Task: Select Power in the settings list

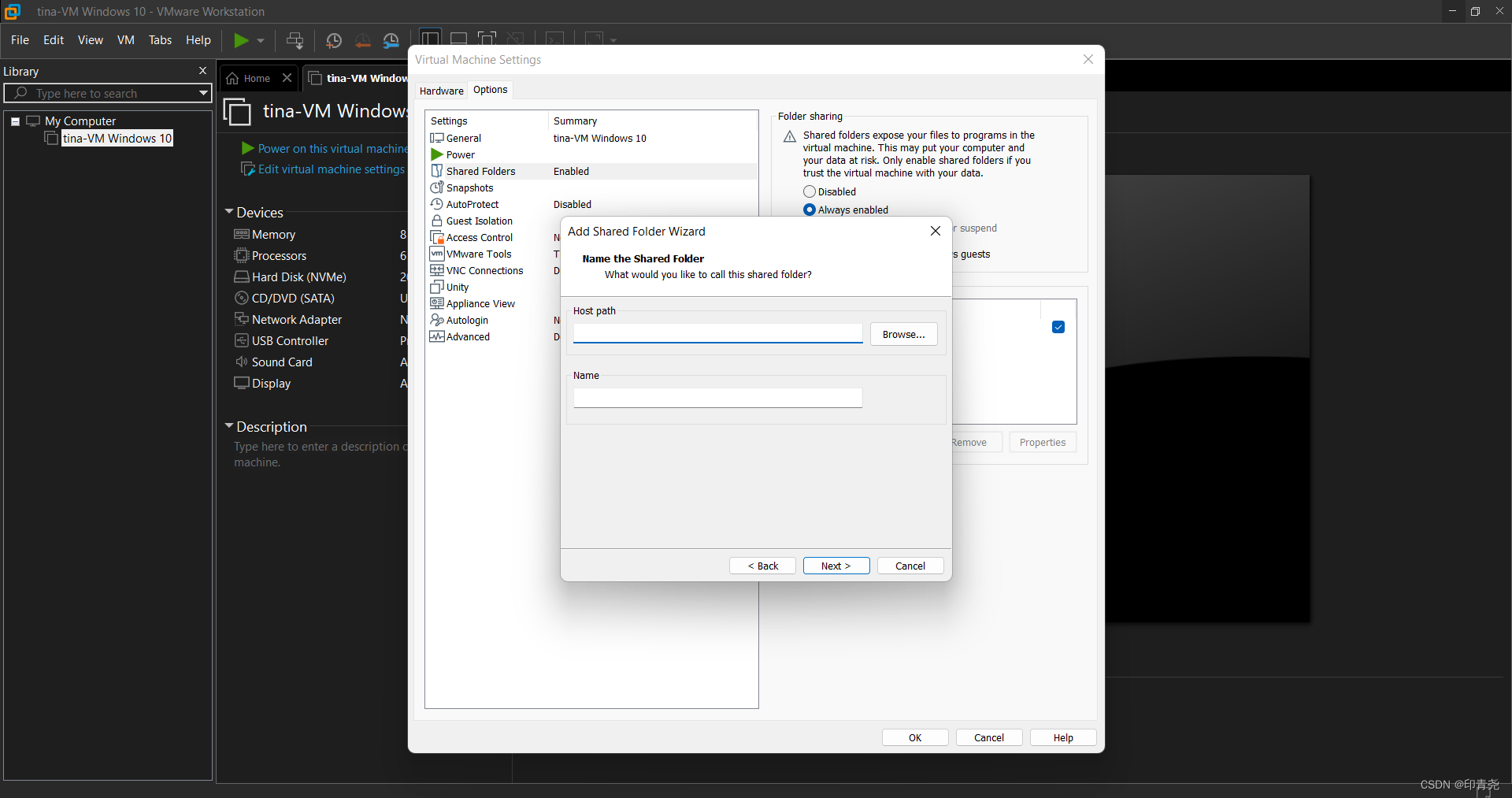Action: [x=460, y=154]
